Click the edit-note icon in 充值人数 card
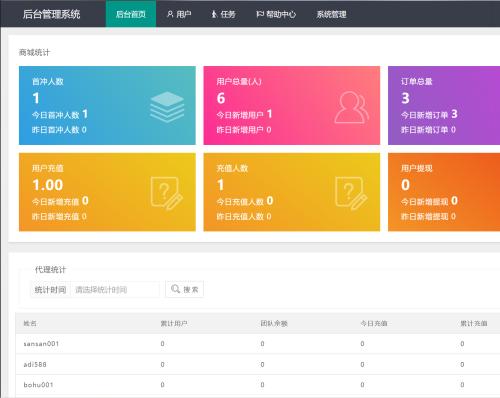The width and height of the screenshot is (500, 398). 351,193
